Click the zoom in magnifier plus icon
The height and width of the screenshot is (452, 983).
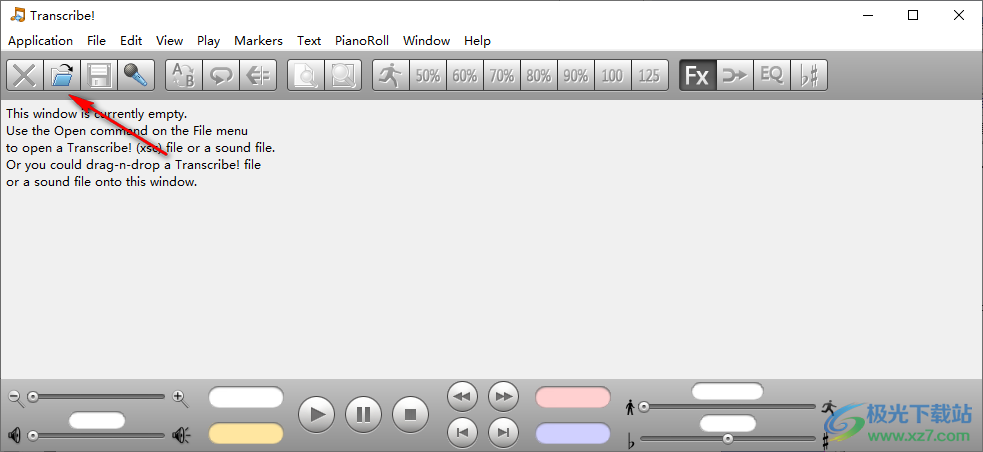(181, 397)
